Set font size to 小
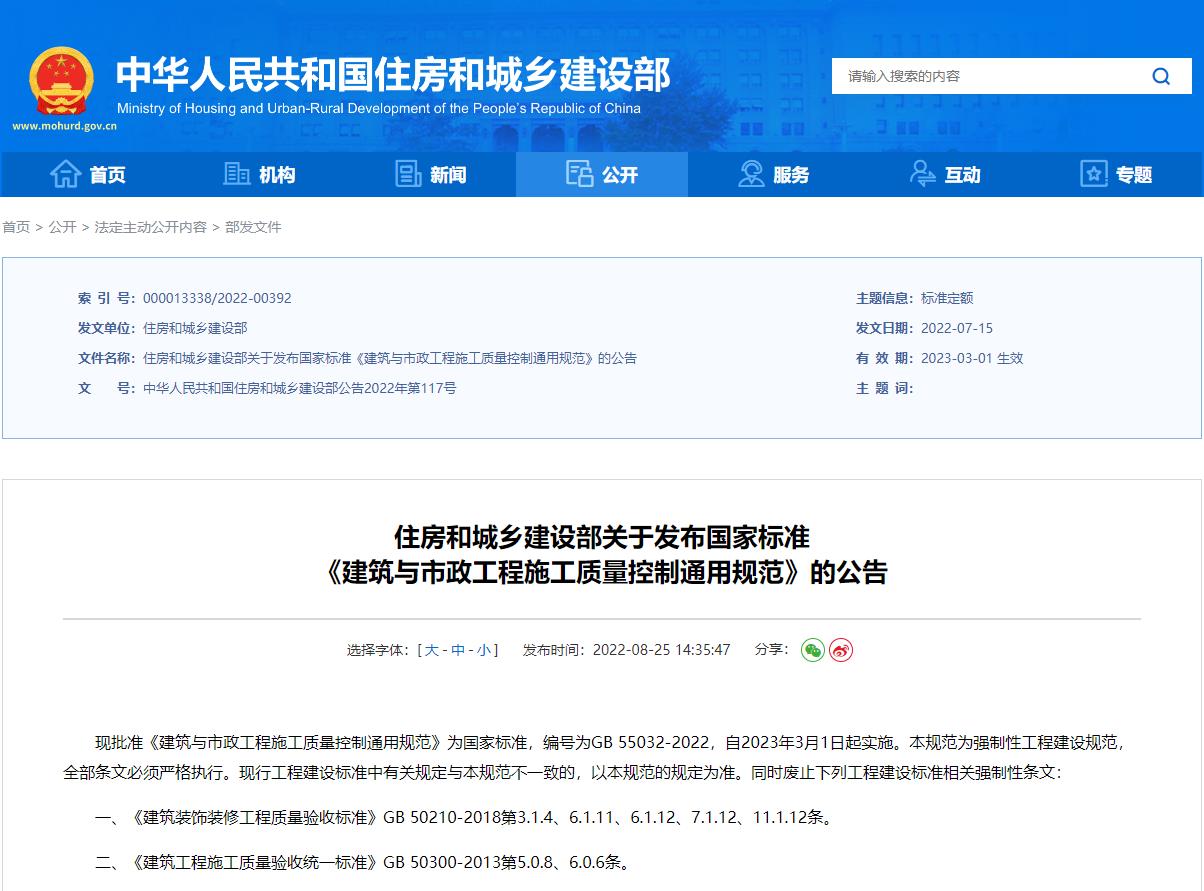The image size is (1204, 891). click(484, 650)
